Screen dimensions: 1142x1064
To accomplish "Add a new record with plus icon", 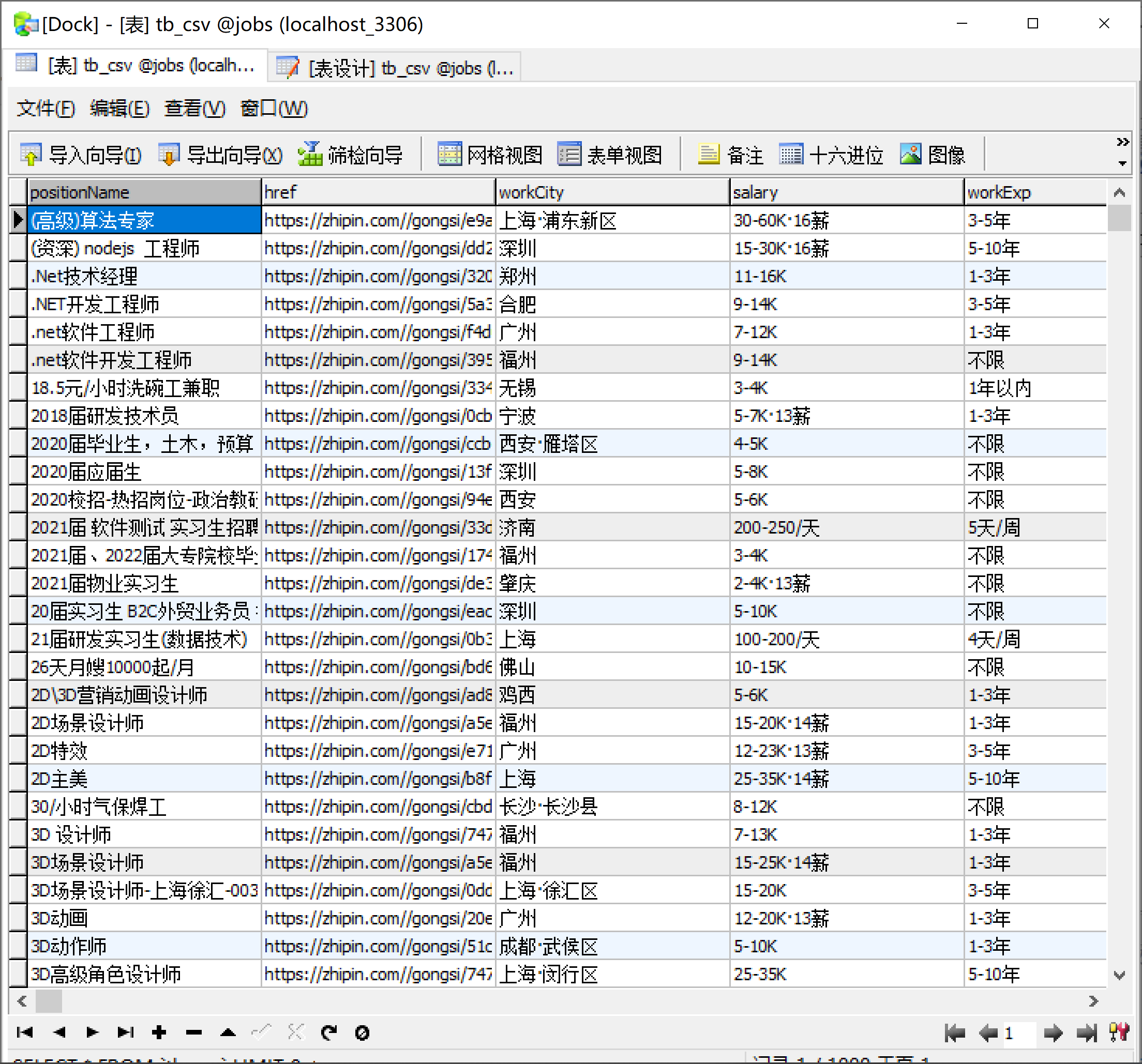I will 160,1032.
